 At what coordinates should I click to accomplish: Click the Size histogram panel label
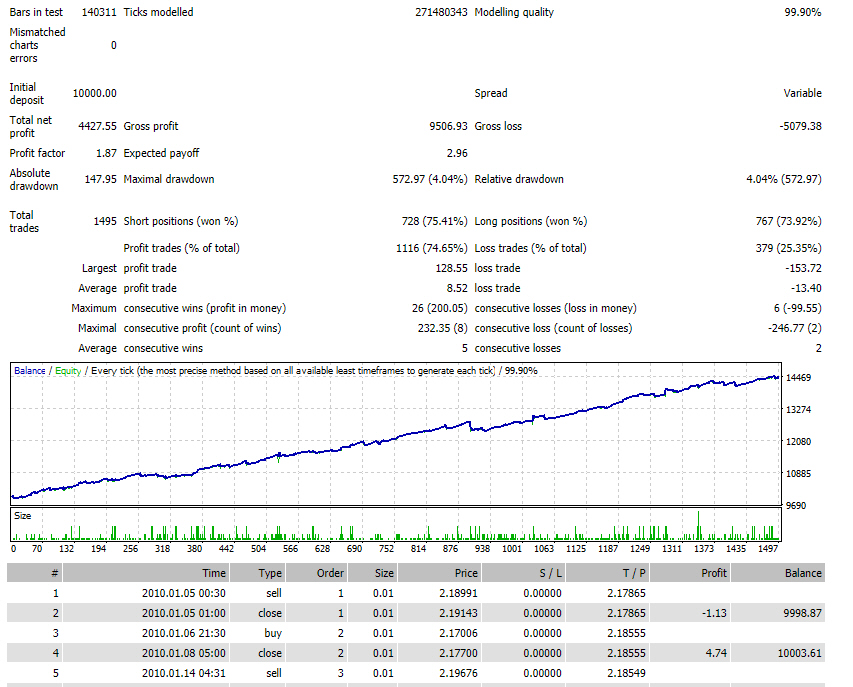pos(22,516)
